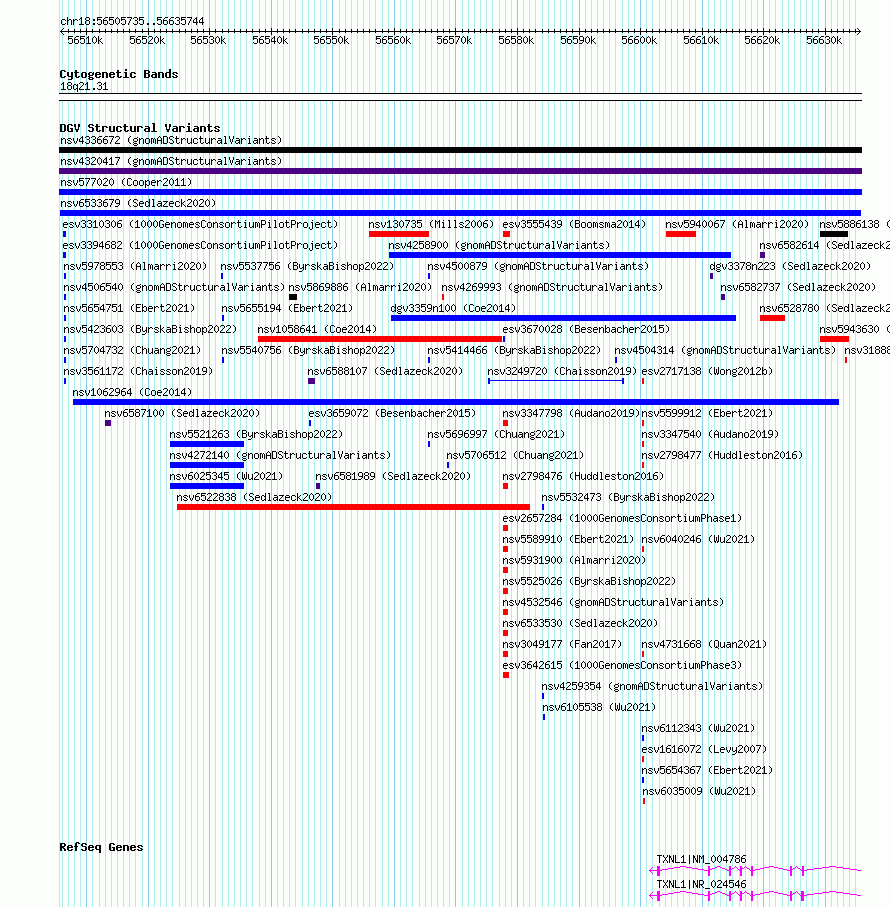Open nsv4731668 (Quan2021) label
Viewport: 890px width, 907px height.
(x=704, y=644)
